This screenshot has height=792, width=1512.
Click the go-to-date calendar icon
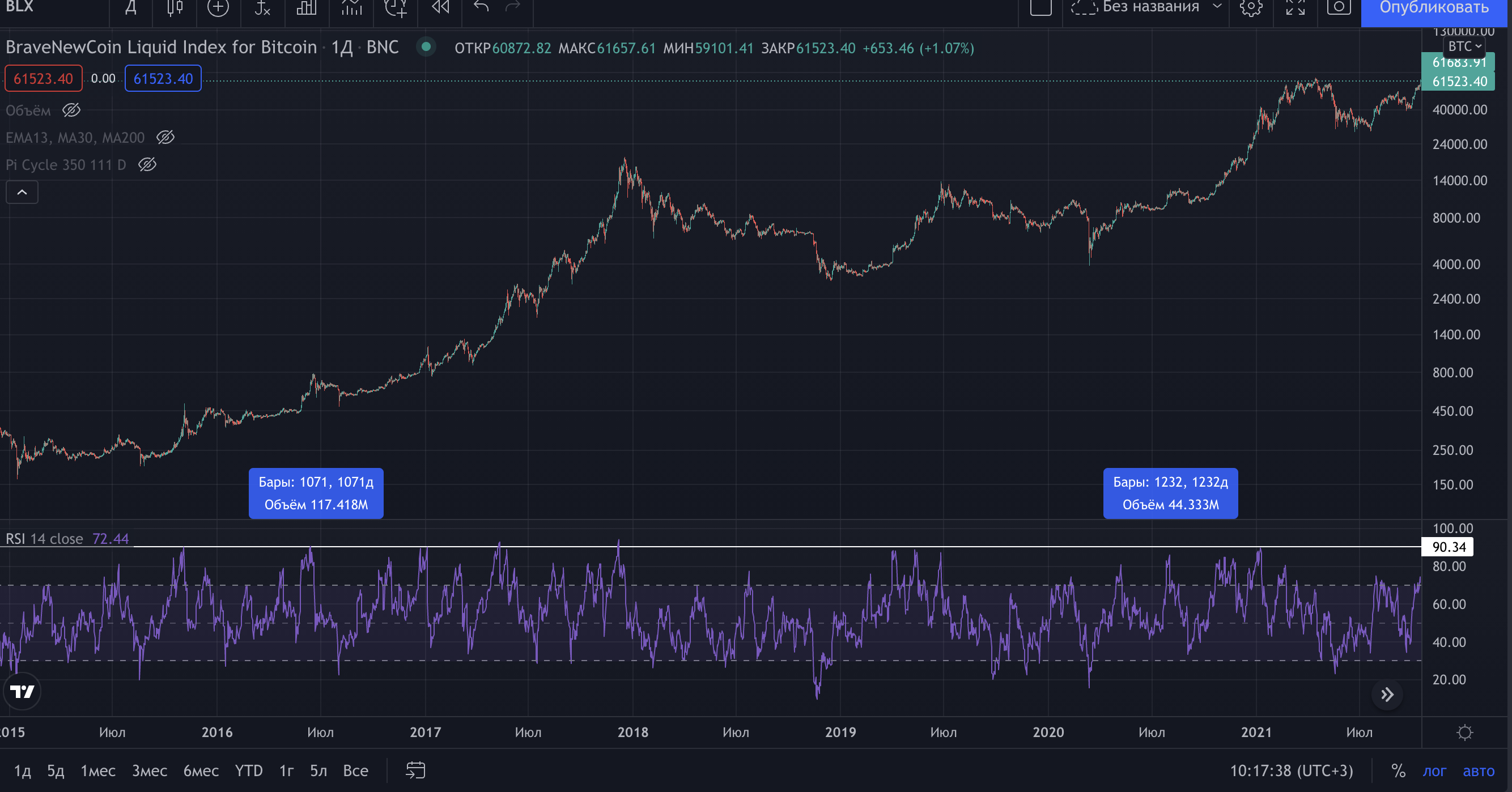(415, 770)
